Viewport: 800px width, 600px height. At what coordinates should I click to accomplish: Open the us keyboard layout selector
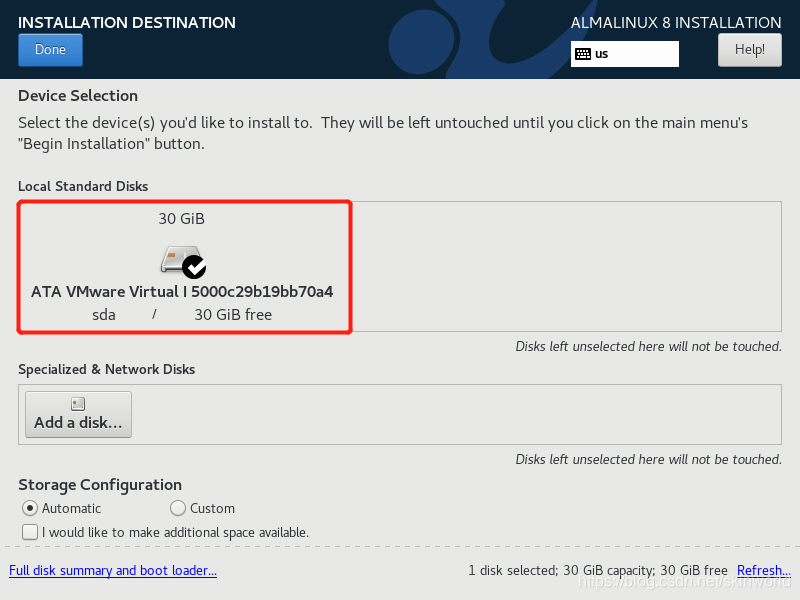tap(624, 54)
